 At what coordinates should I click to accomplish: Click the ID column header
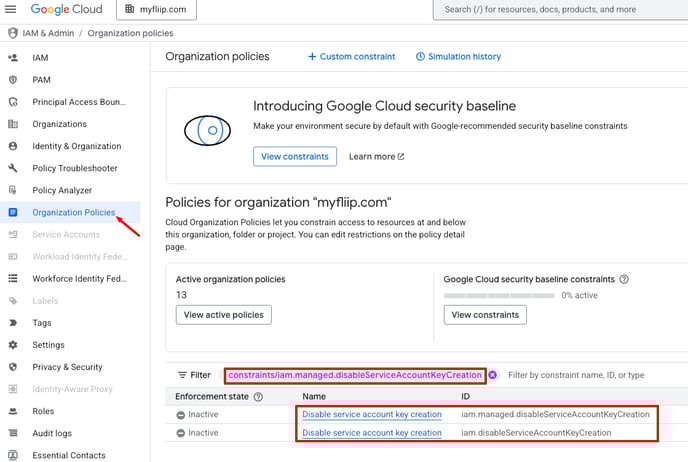466,397
